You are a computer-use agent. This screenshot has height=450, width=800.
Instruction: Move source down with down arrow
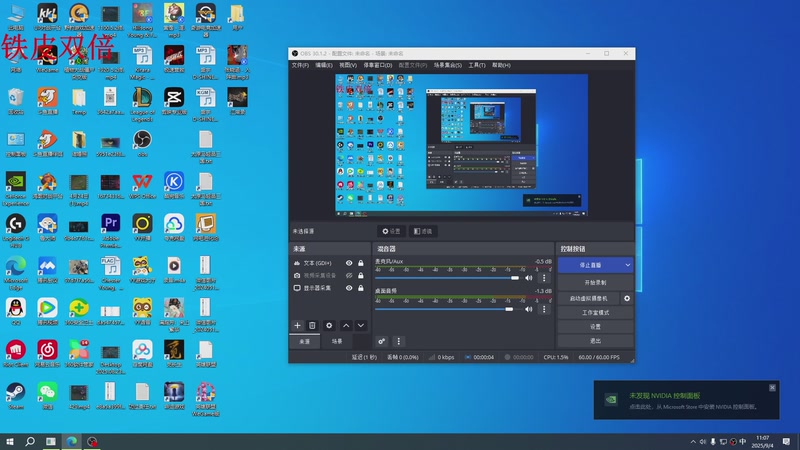click(361, 325)
